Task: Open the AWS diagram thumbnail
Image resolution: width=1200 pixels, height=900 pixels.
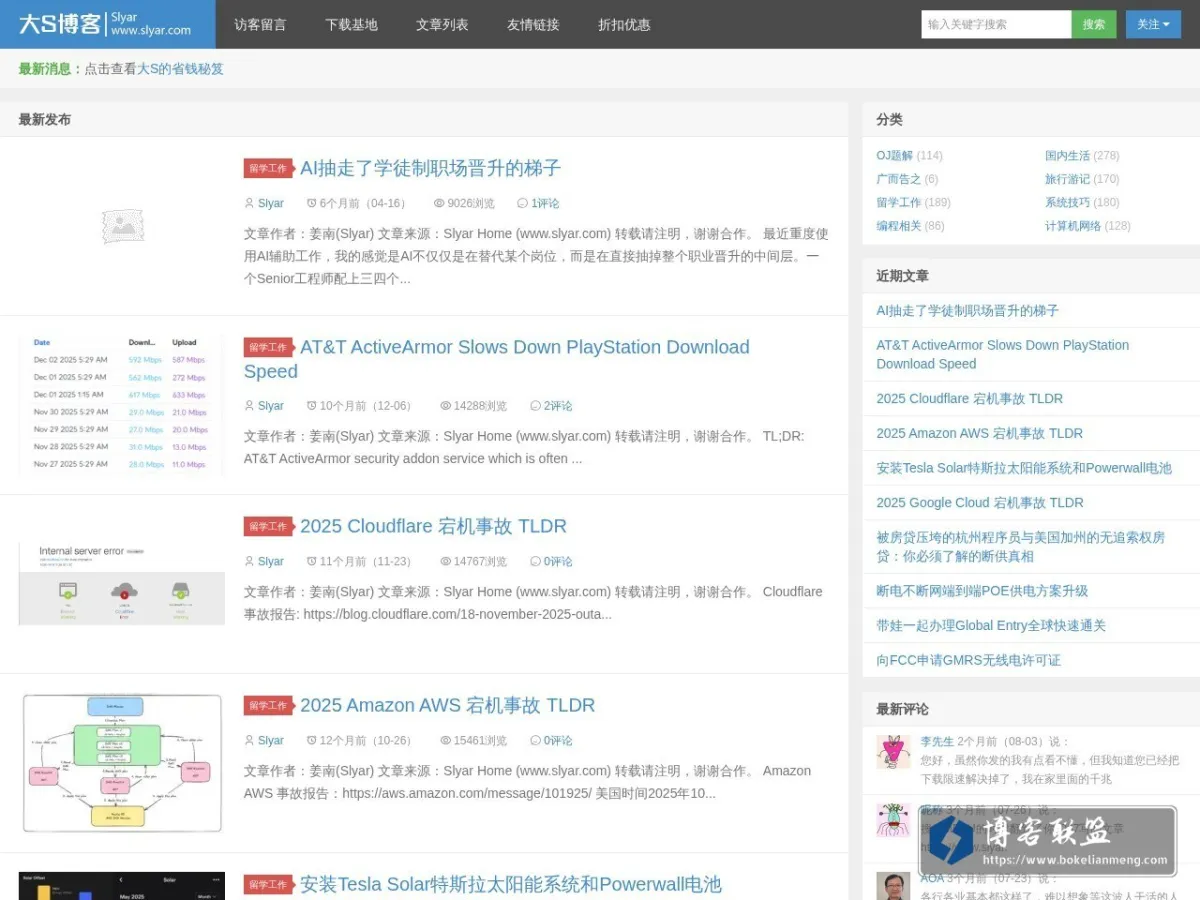Action: 121,763
